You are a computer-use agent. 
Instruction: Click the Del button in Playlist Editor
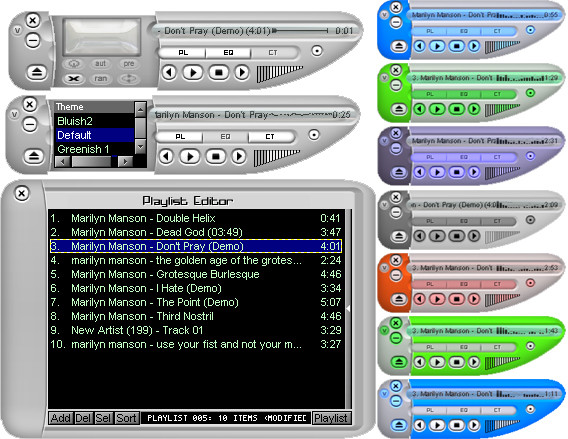[83, 418]
